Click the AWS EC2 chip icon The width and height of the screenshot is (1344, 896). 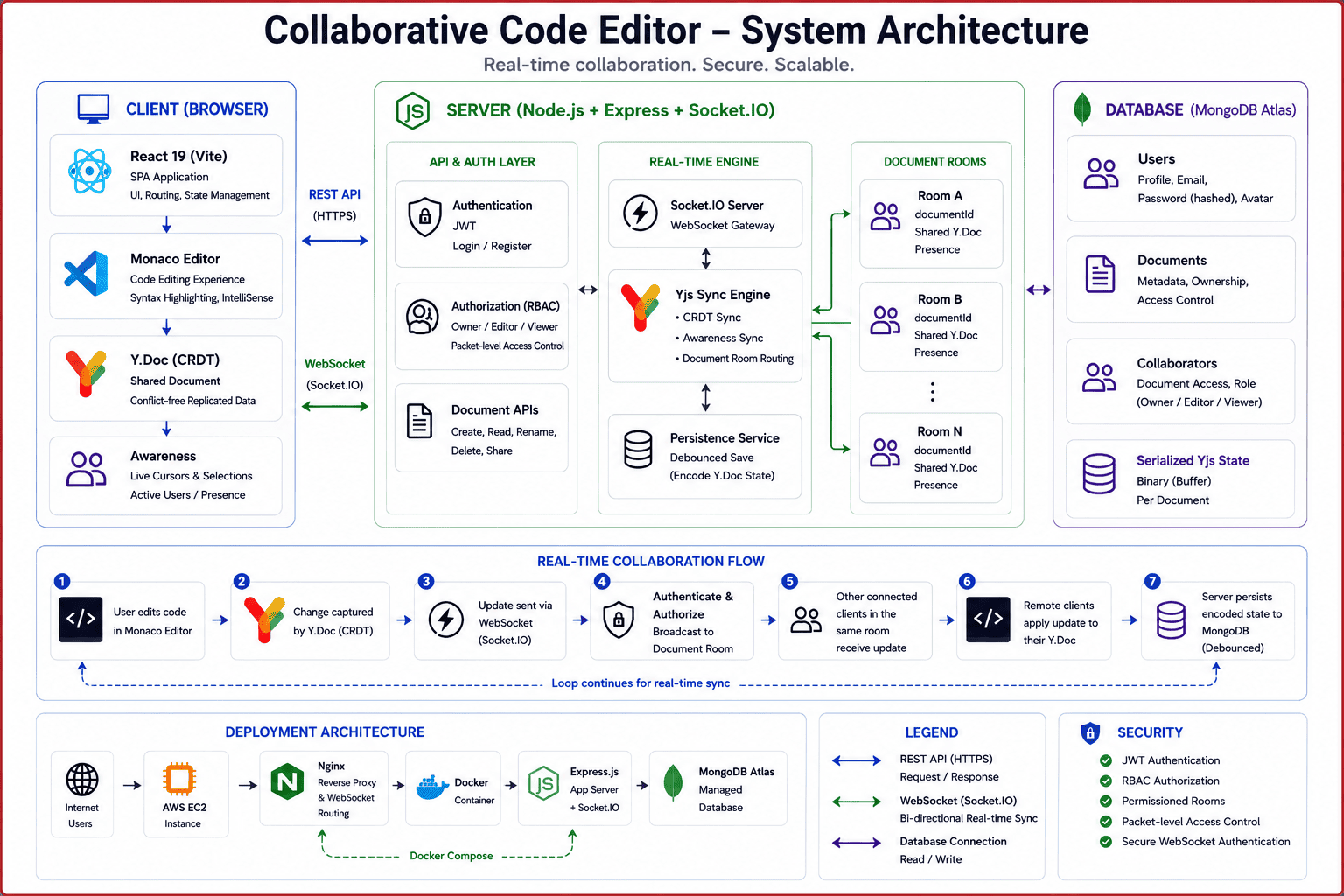click(x=179, y=779)
